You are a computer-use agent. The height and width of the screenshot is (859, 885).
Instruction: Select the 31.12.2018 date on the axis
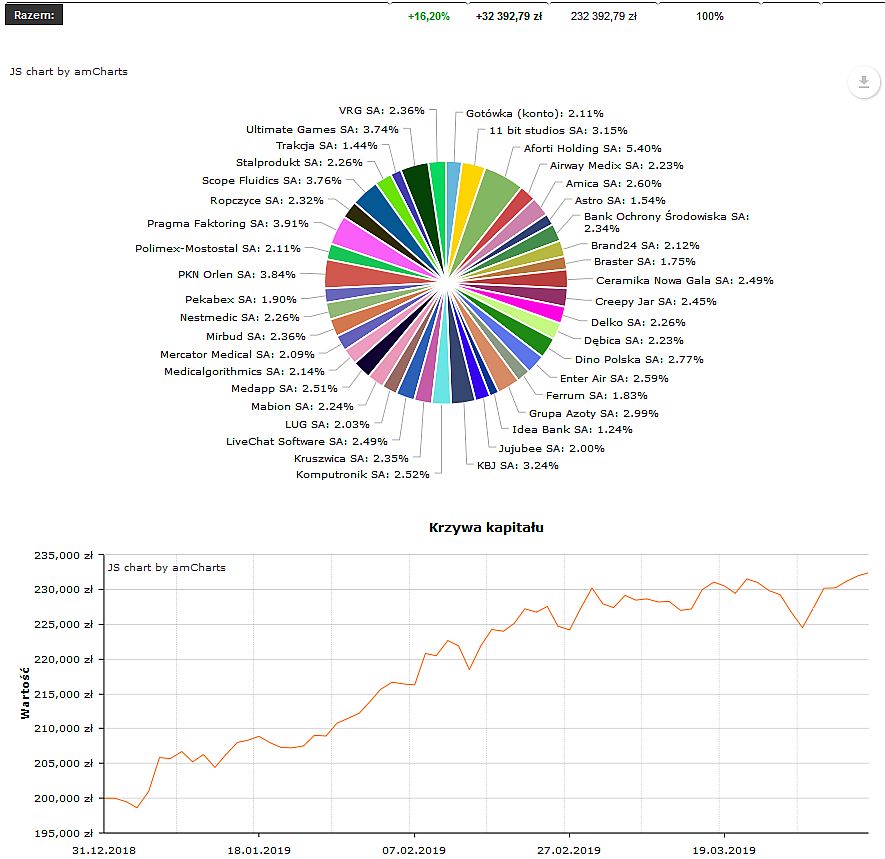point(104,851)
